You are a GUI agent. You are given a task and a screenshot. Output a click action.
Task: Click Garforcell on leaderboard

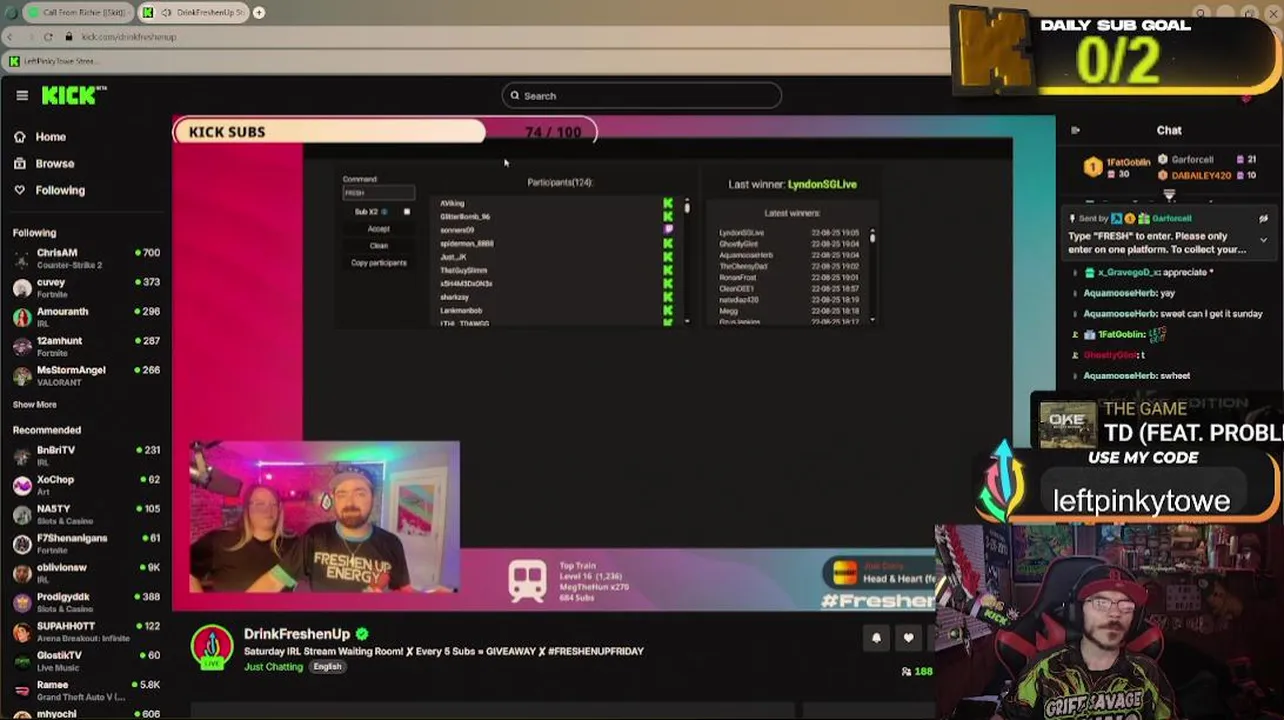pyautogui.click(x=1192, y=160)
